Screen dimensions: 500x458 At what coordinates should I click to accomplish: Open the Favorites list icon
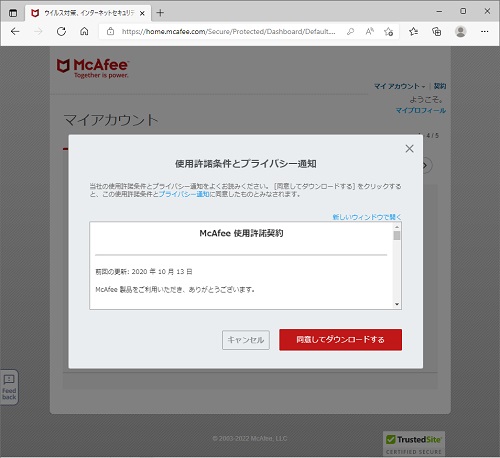tap(413, 32)
